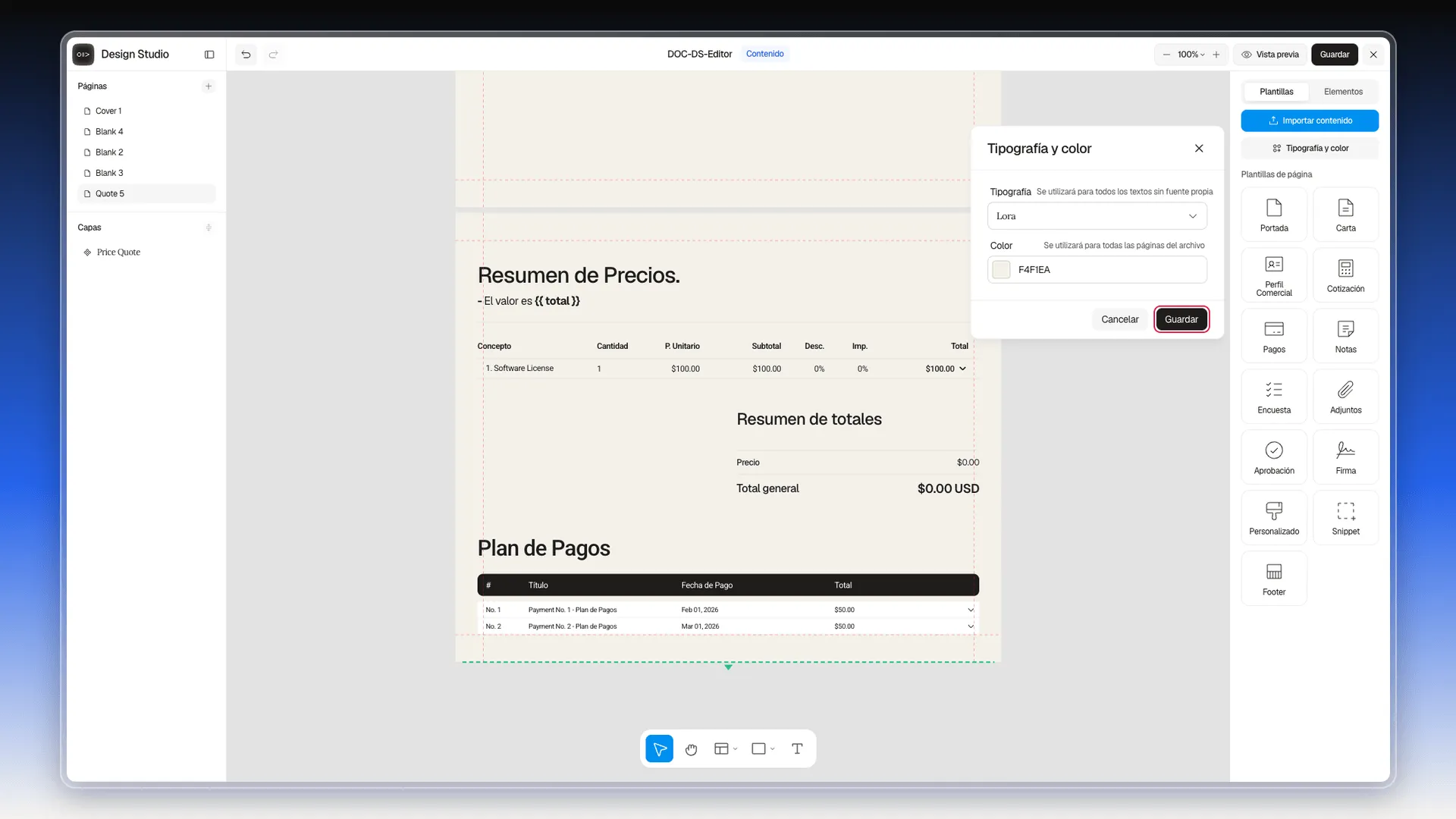Expand payment No. 1 row chevron
The image size is (1456, 819).
click(970, 610)
